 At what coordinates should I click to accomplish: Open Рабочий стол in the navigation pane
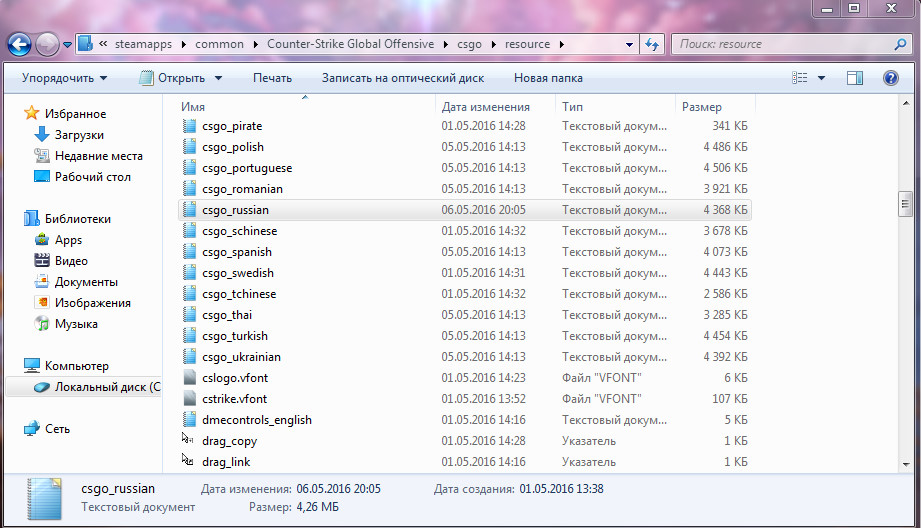point(92,177)
